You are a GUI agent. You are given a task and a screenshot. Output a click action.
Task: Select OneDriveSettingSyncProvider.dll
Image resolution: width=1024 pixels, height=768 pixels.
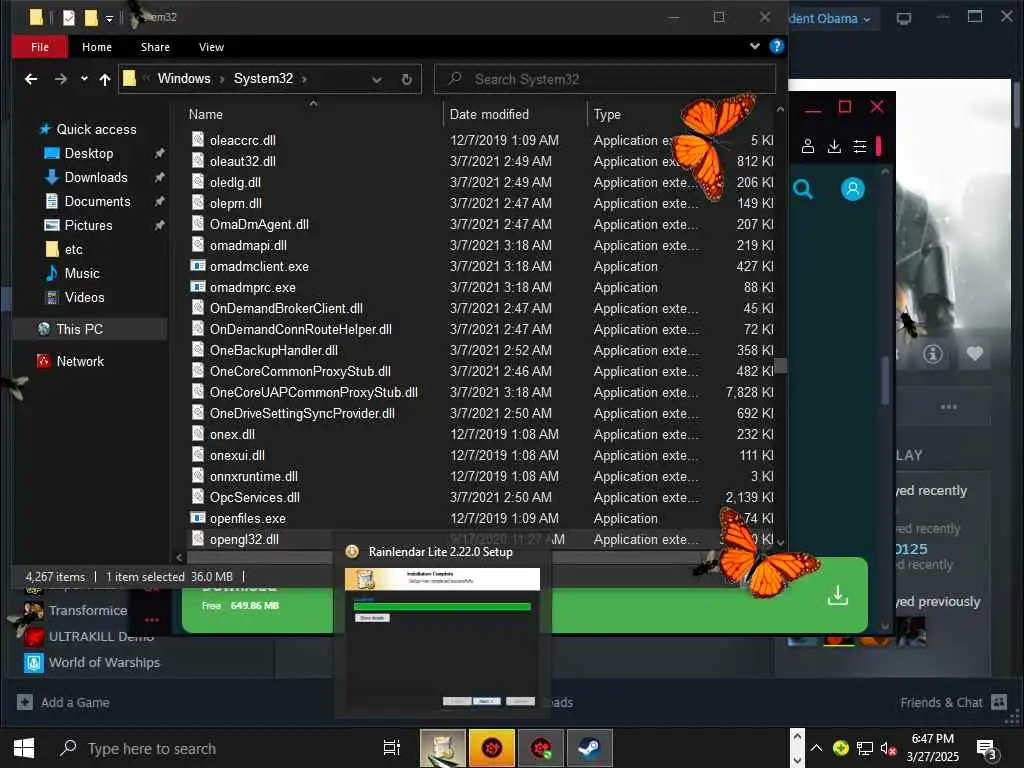point(302,413)
